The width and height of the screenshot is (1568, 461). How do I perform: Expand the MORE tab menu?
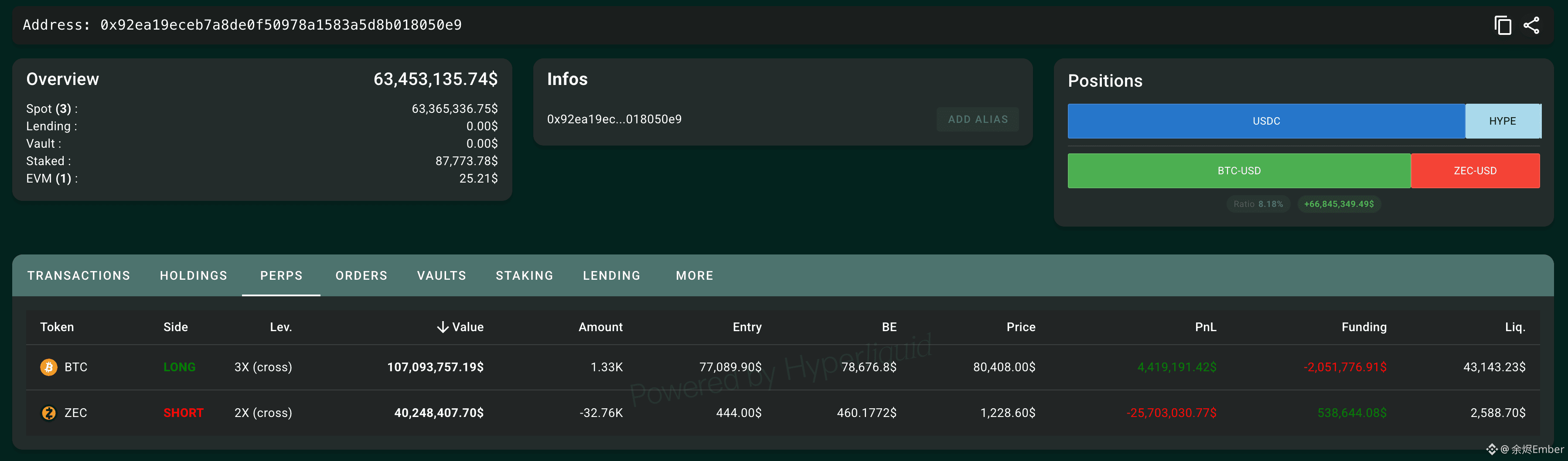[695, 275]
